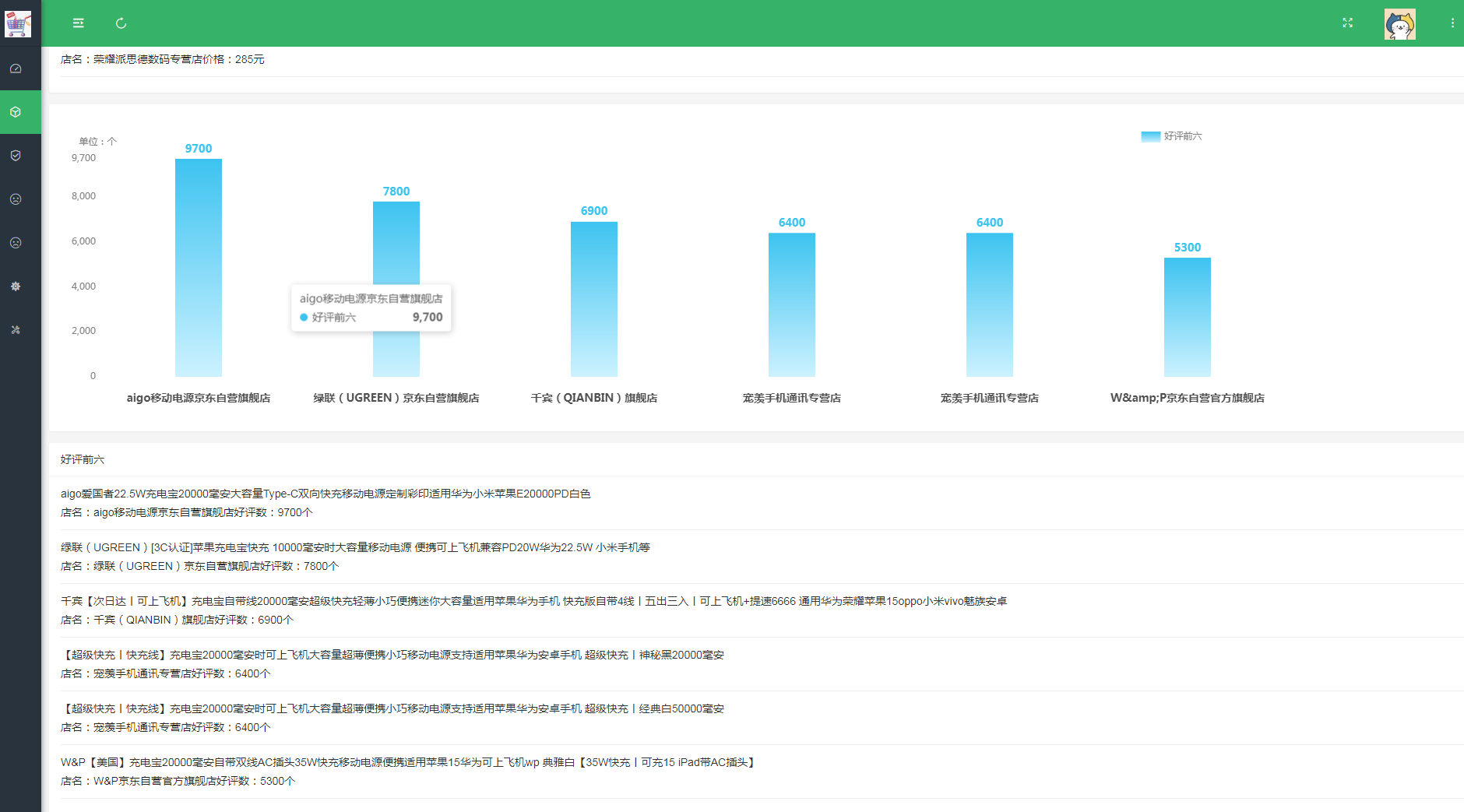Click the 经典白 product's 6400个 store line
This screenshot has height=812, width=1464.
[x=166, y=728]
